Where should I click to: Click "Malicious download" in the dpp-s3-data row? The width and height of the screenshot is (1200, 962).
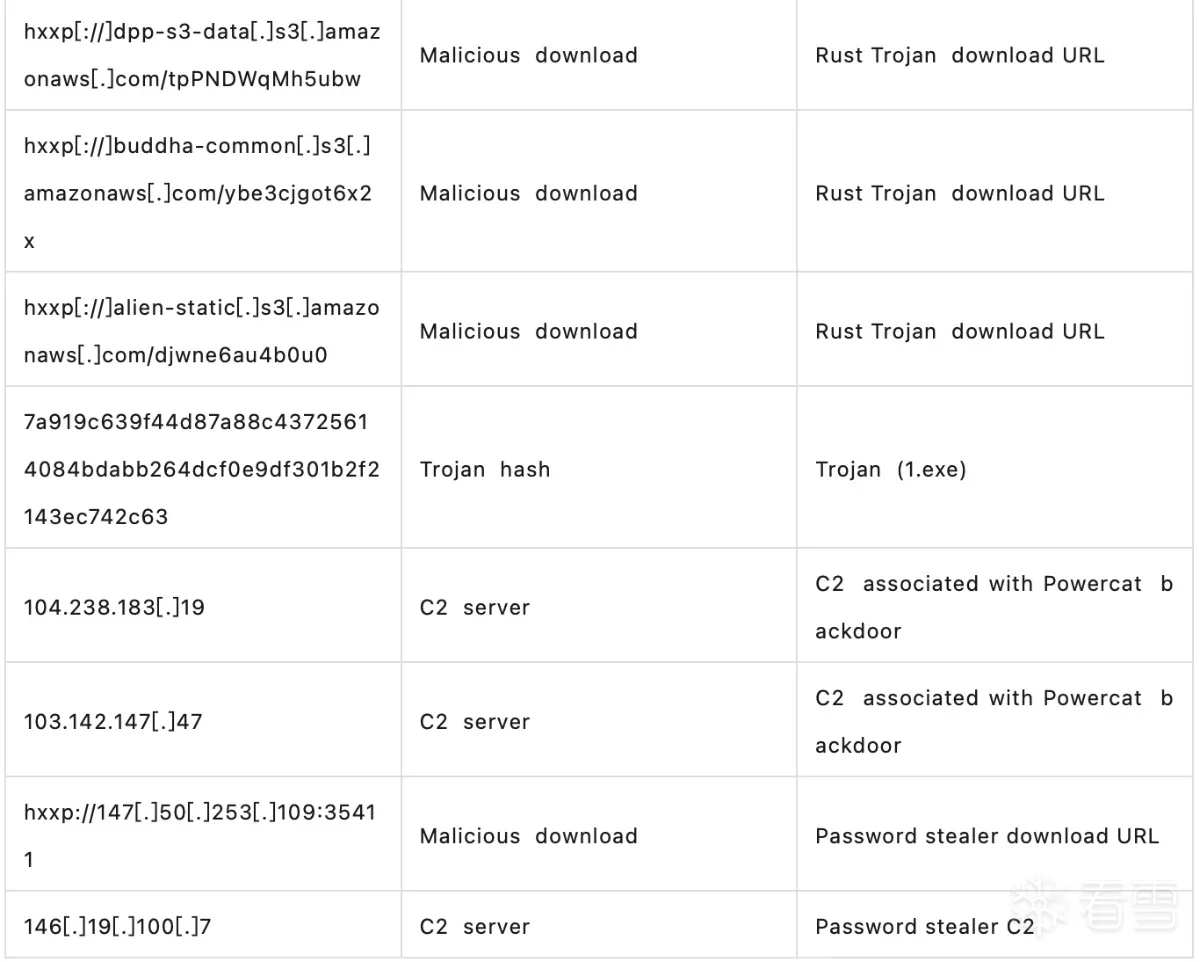point(528,55)
